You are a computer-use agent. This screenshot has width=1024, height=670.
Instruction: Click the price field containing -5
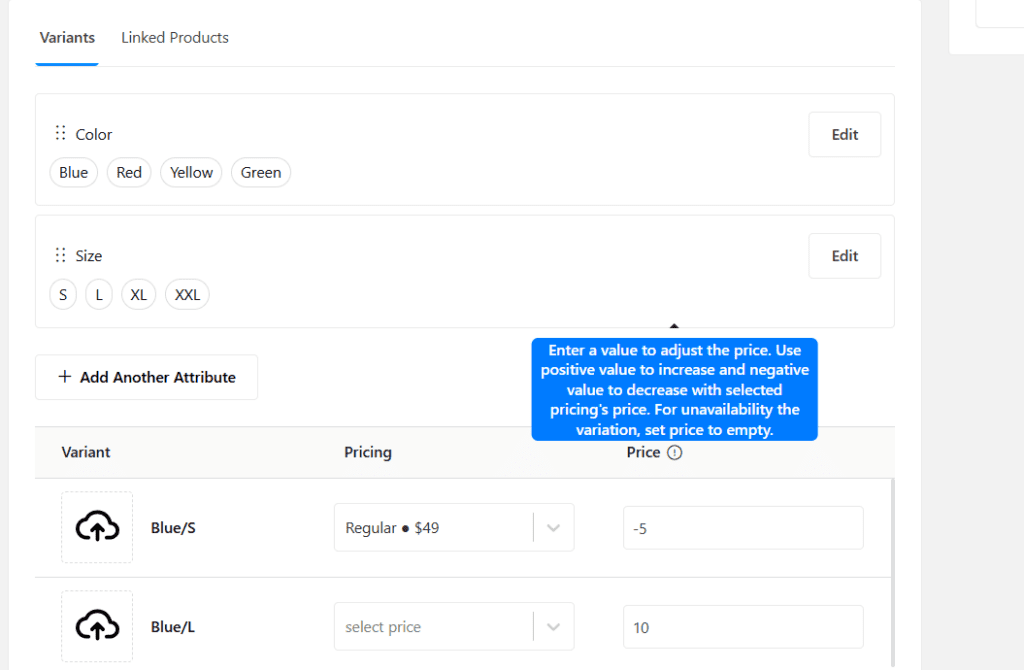tap(742, 527)
